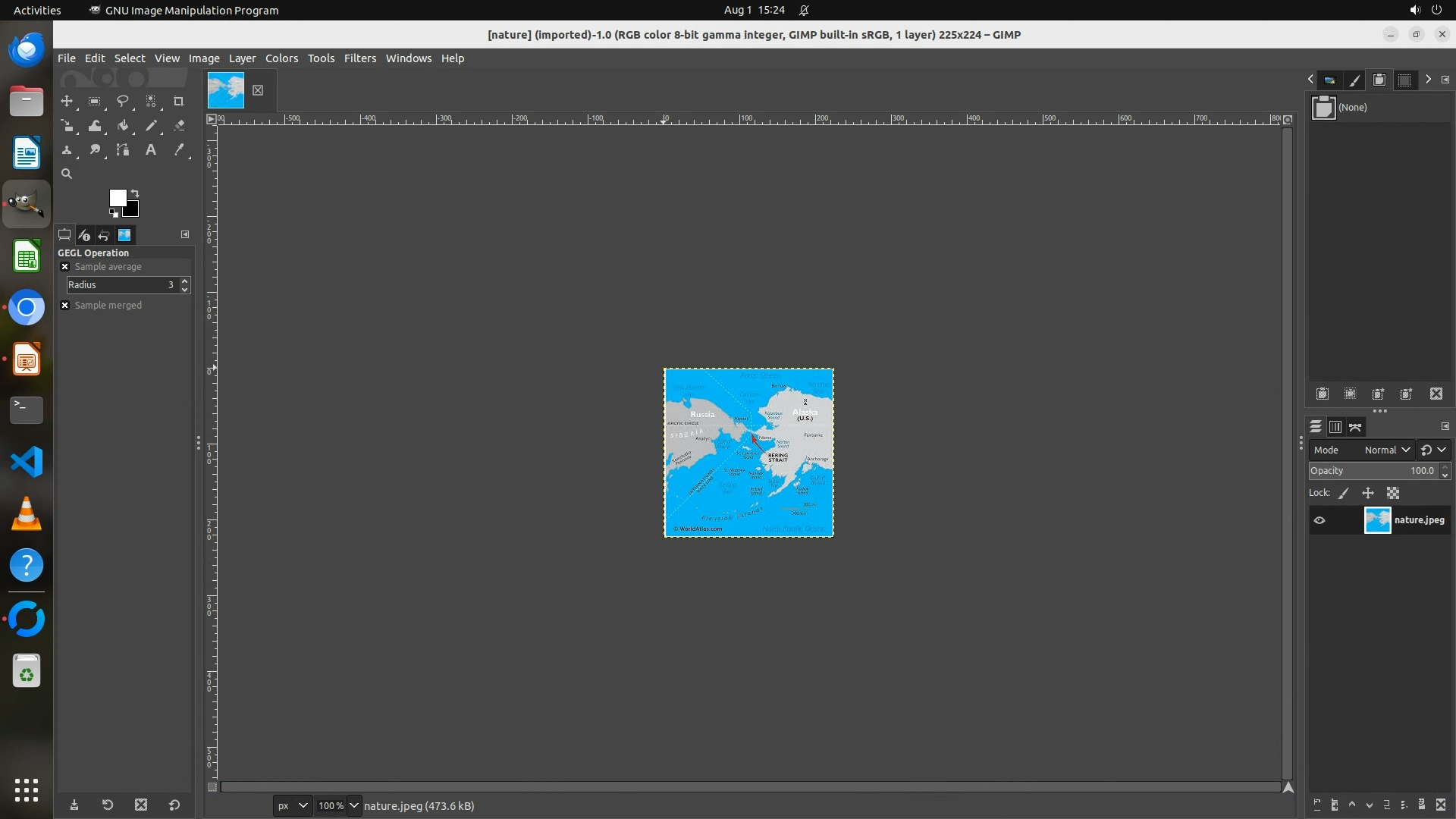Toggle the Sample average checkbox

(65, 267)
